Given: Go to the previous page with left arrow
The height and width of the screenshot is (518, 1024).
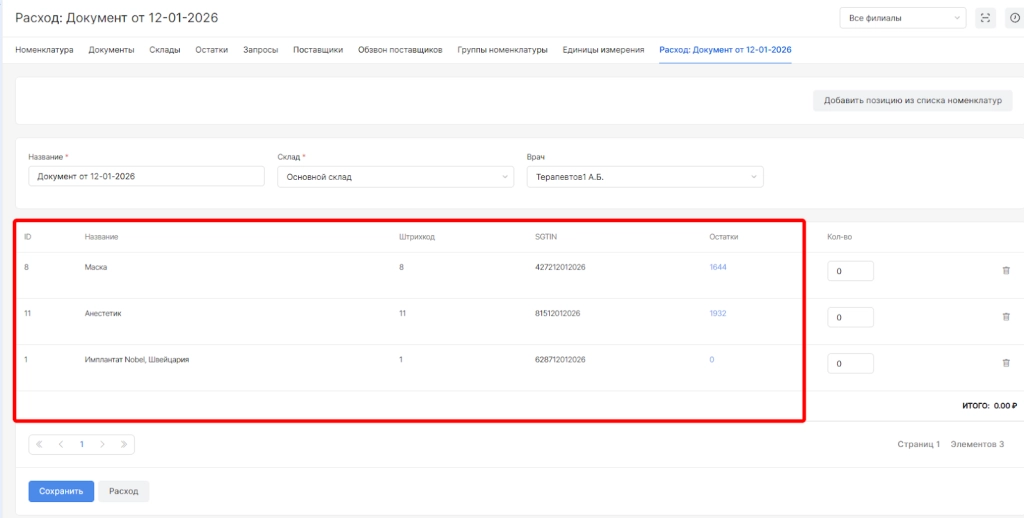Looking at the screenshot, I should 61,444.
